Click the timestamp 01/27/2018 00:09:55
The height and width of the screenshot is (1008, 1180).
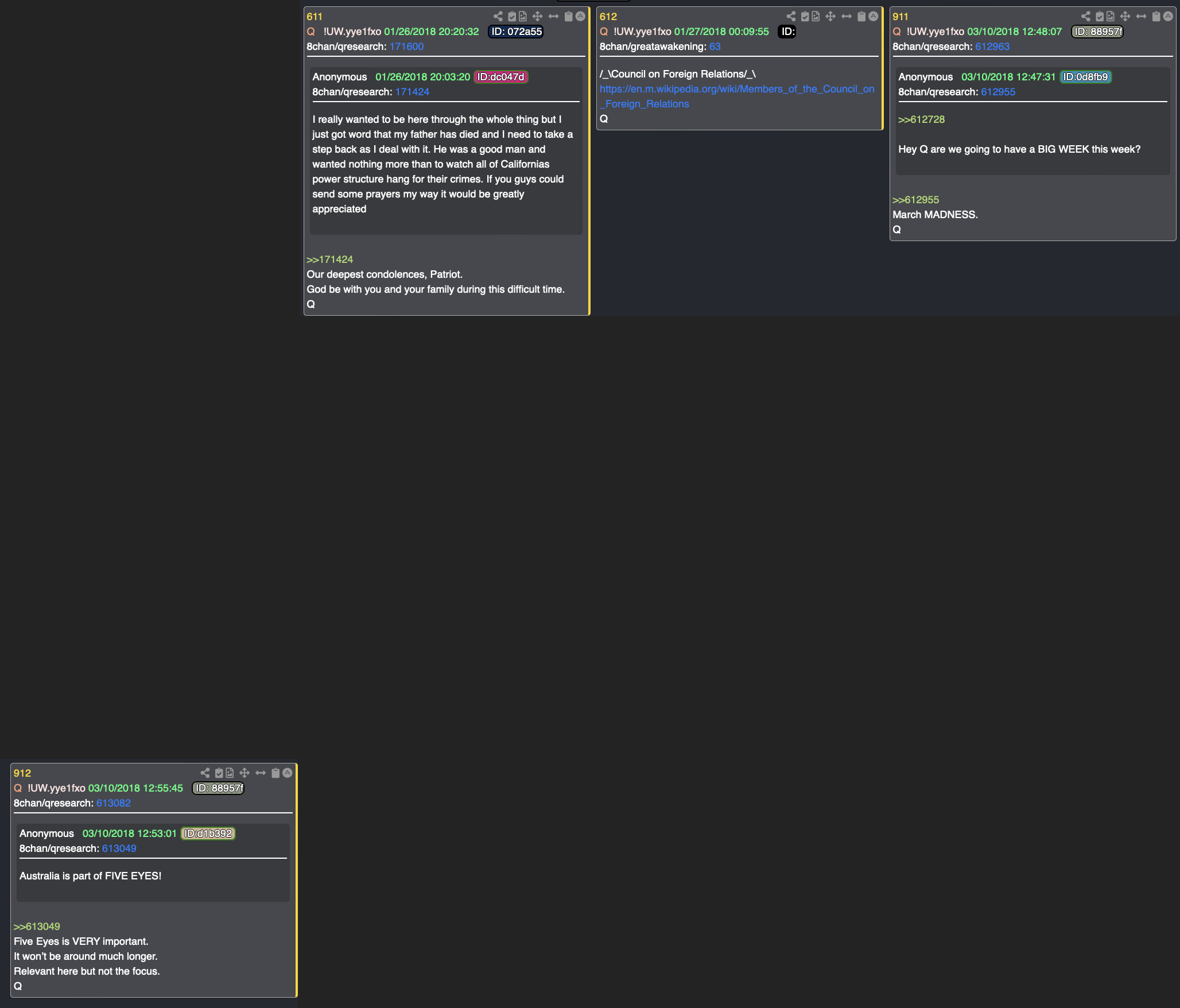[721, 32]
